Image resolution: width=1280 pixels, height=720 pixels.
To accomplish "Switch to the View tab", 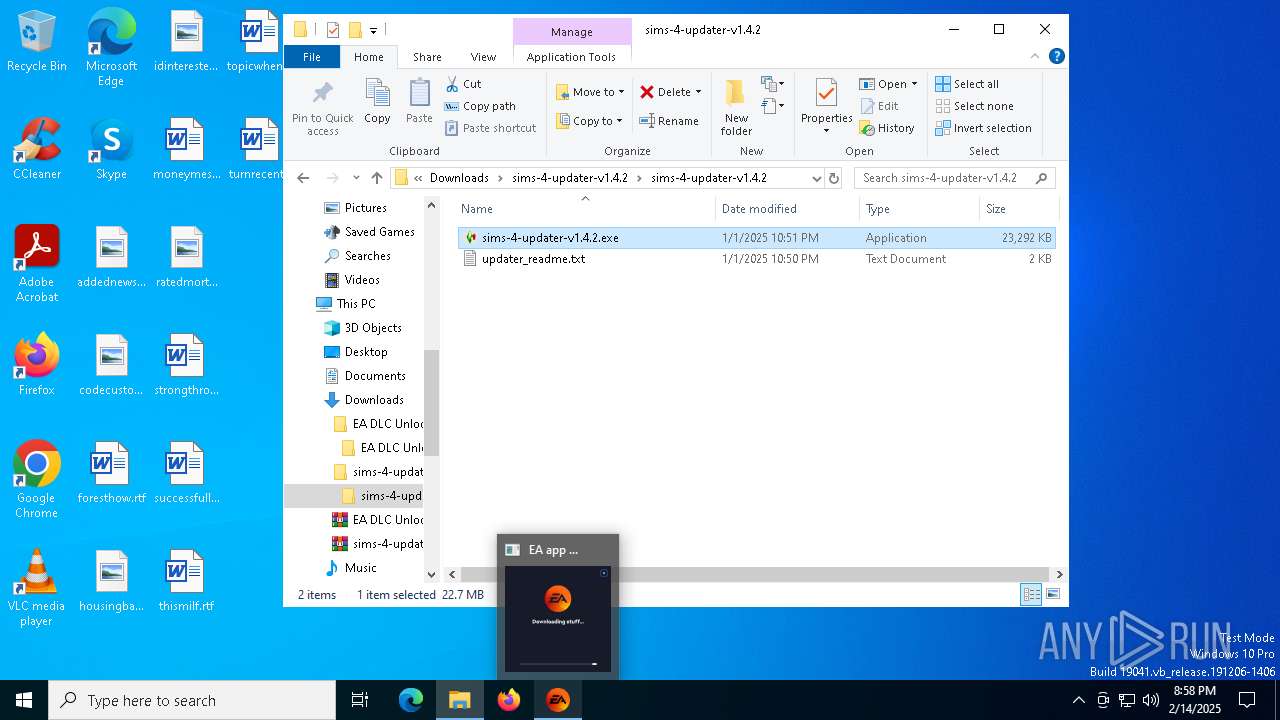I will pos(483,57).
